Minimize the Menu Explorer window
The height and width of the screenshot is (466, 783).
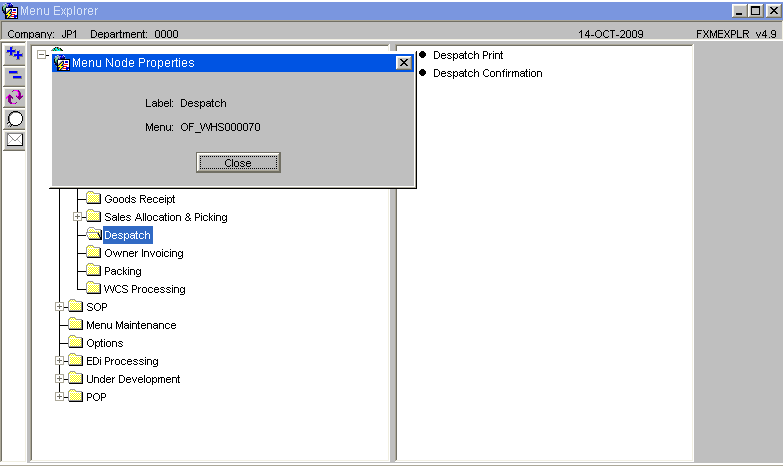pos(740,10)
